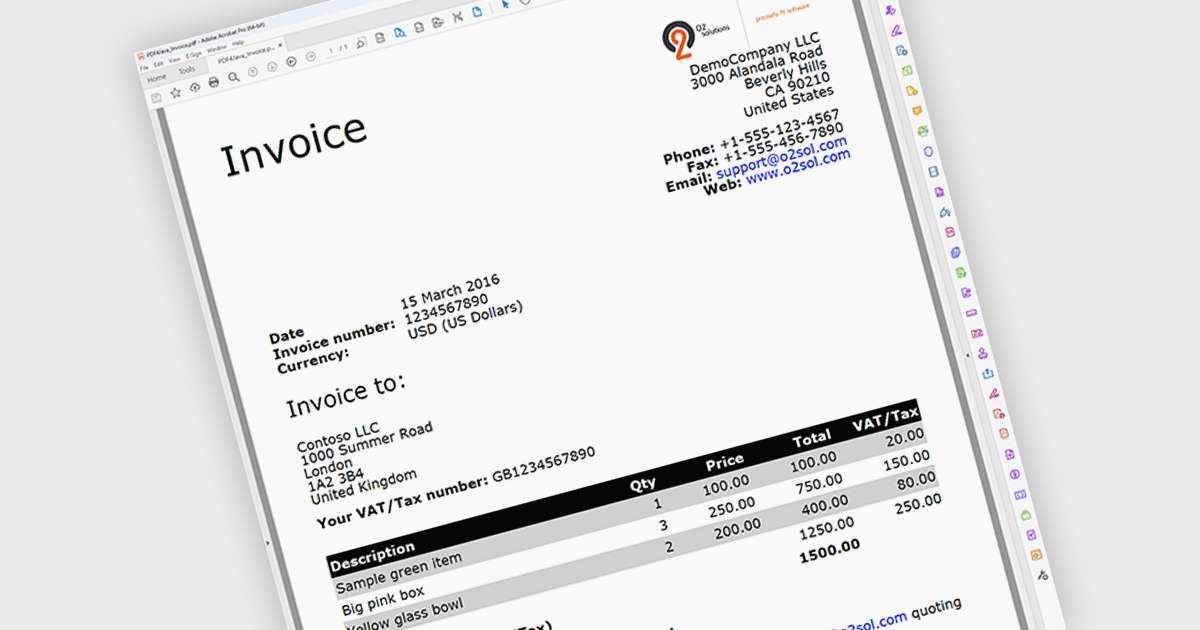Click invoice number 1234567890
The height and width of the screenshot is (630, 1200).
coord(446,309)
